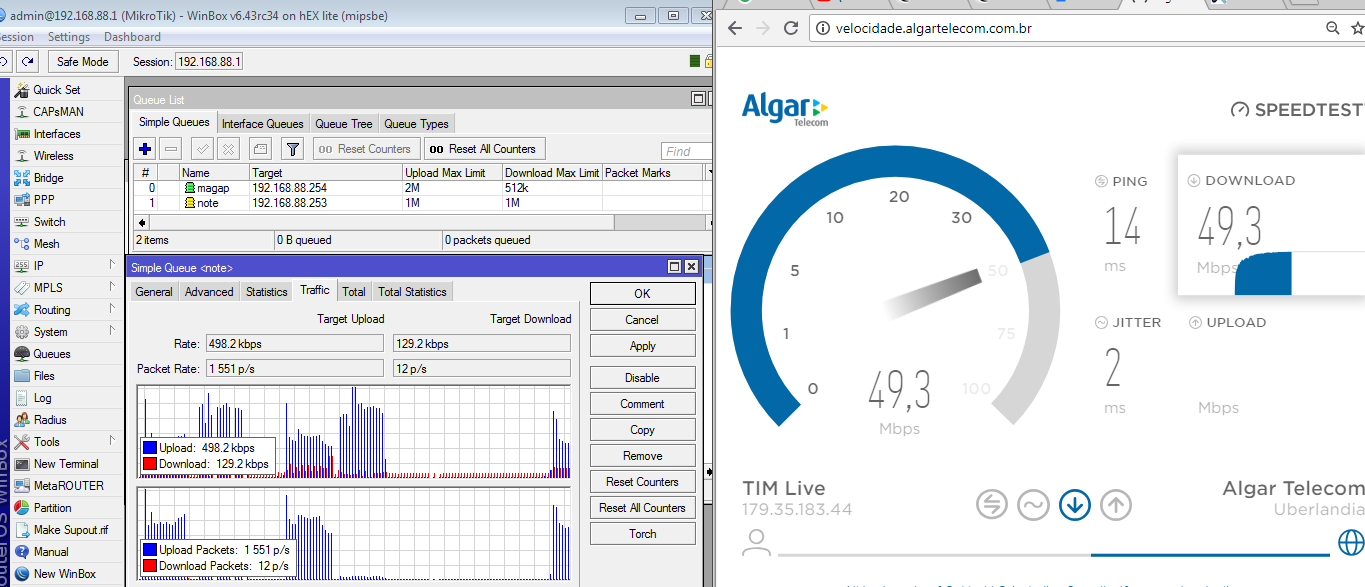
Task: Open New WinBox in the sidebar
Action: pyautogui.click(x=65, y=574)
